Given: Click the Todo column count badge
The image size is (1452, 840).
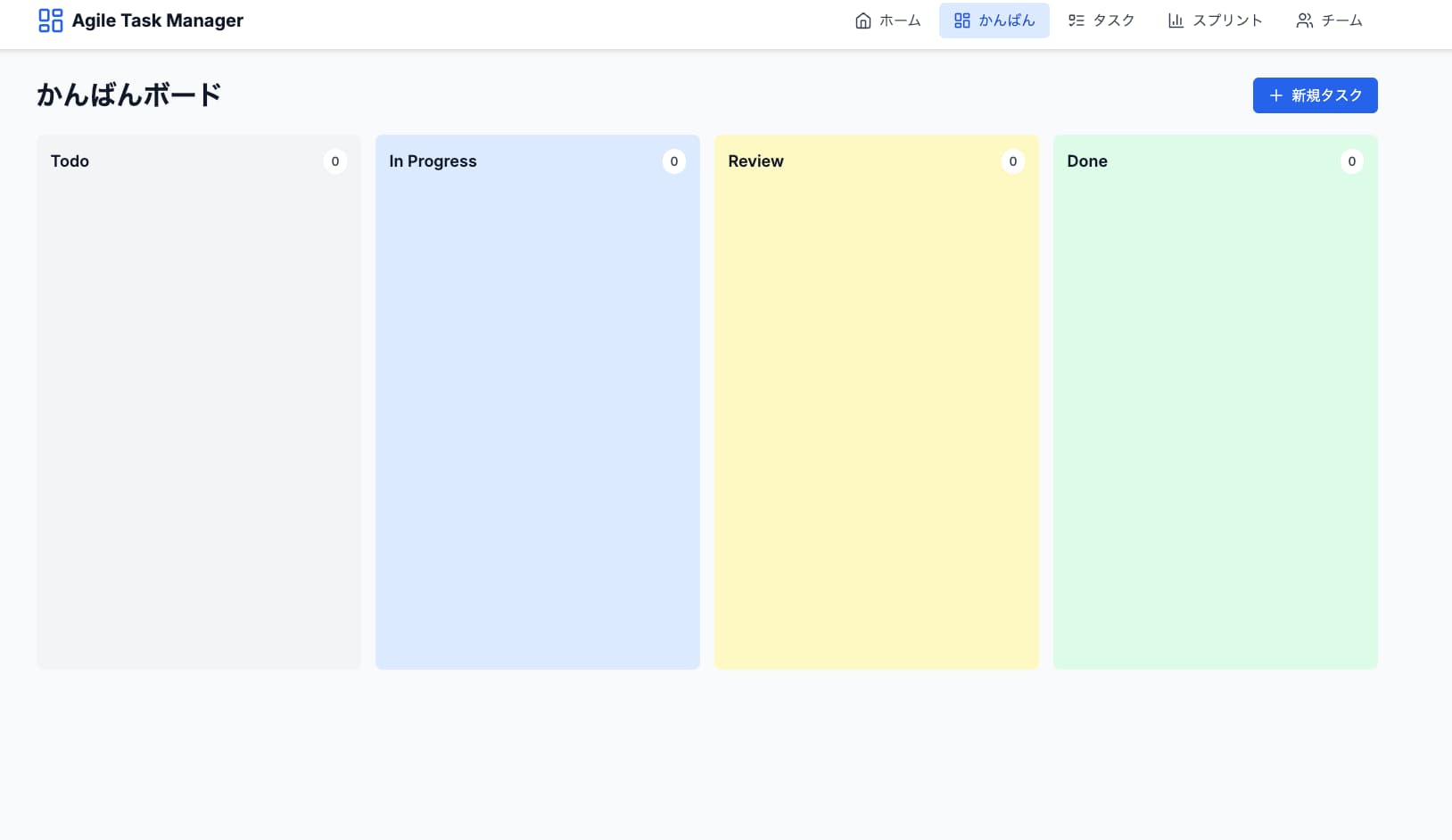Looking at the screenshot, I should click(335, 161).
